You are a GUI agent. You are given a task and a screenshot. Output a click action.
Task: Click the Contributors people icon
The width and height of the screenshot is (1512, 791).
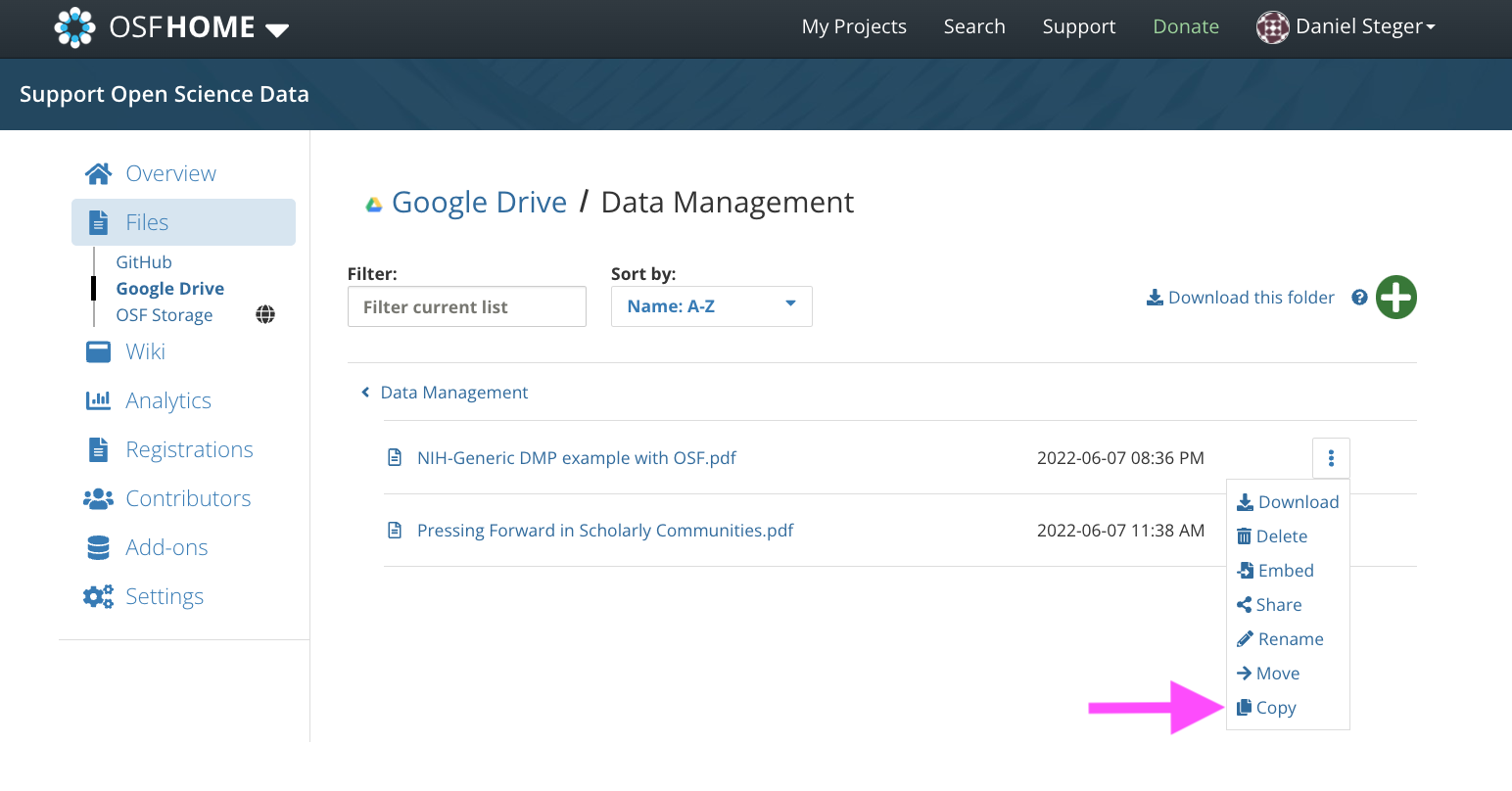coord(98,498)
